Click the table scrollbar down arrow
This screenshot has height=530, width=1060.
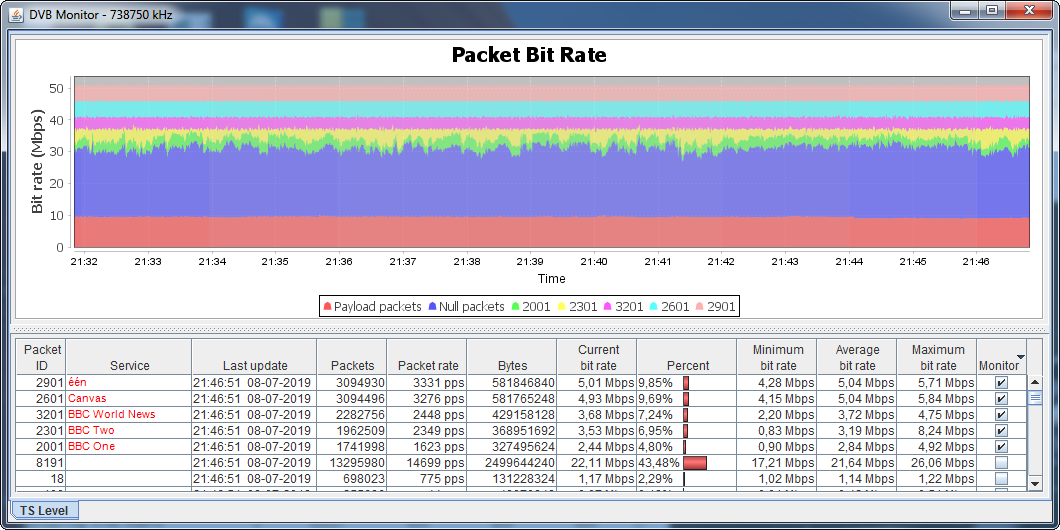(1035, 484)
